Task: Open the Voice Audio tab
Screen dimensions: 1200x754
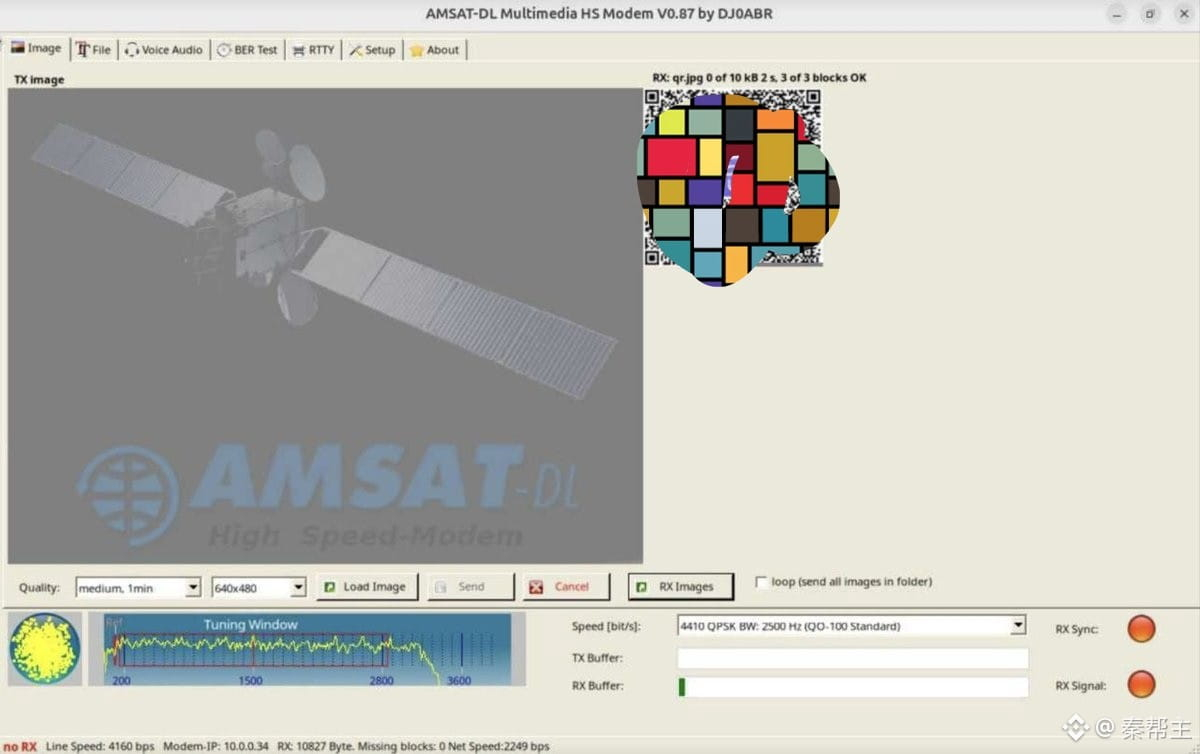Action: coord(163,49)
